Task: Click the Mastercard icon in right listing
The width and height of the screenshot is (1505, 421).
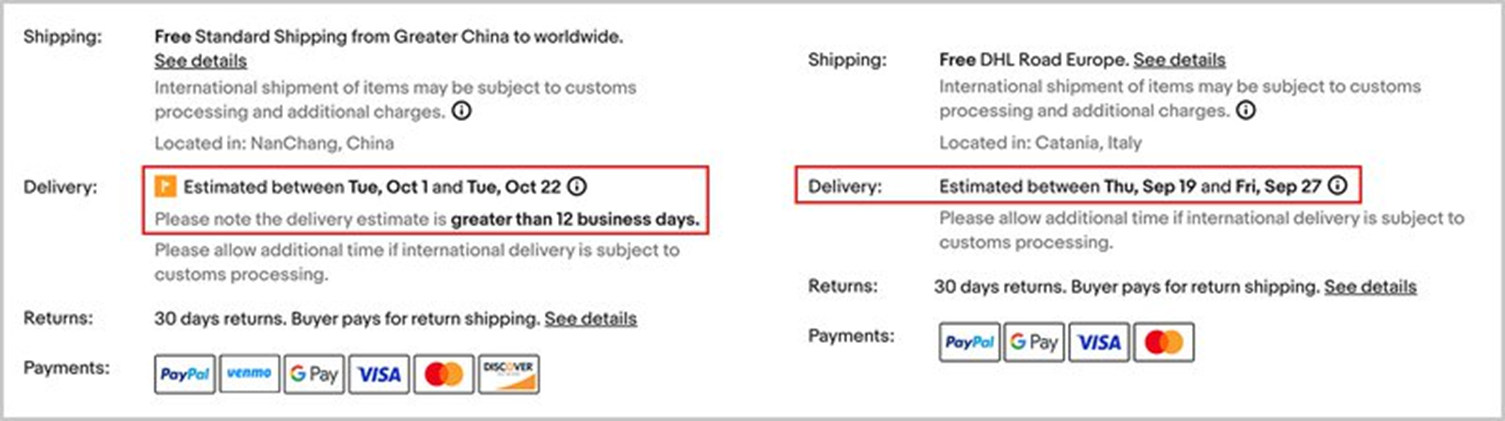Action: point(1163,343)
